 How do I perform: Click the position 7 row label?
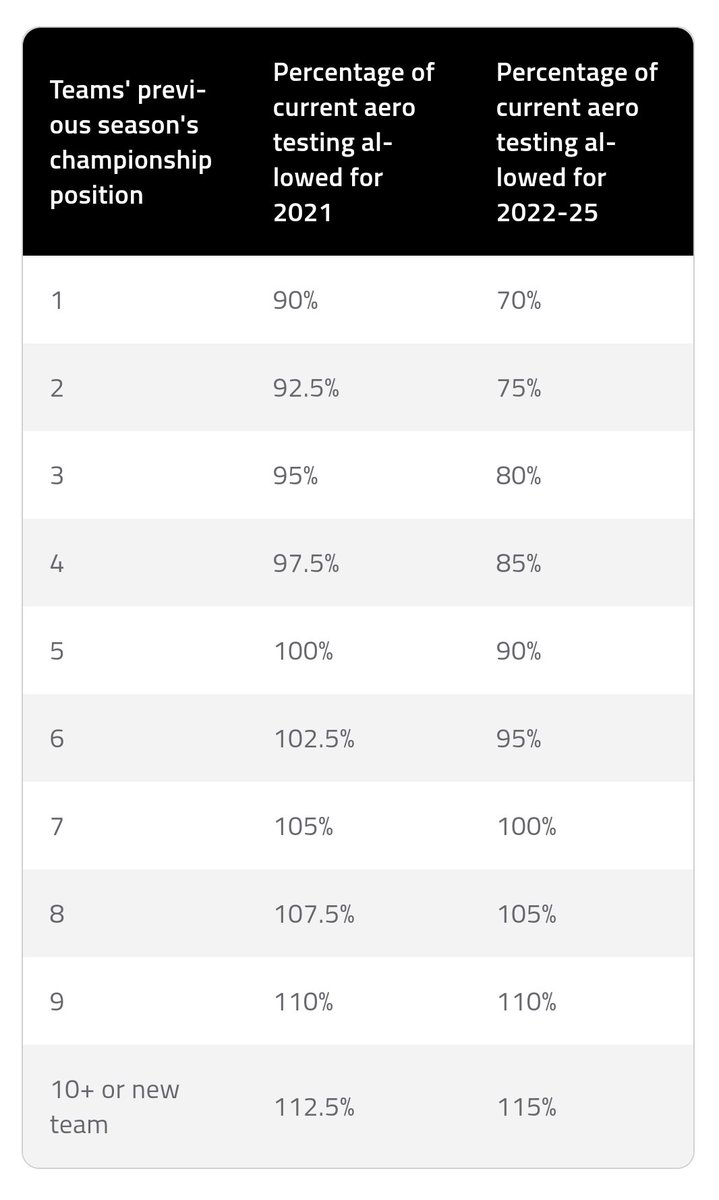coord(56,828)
